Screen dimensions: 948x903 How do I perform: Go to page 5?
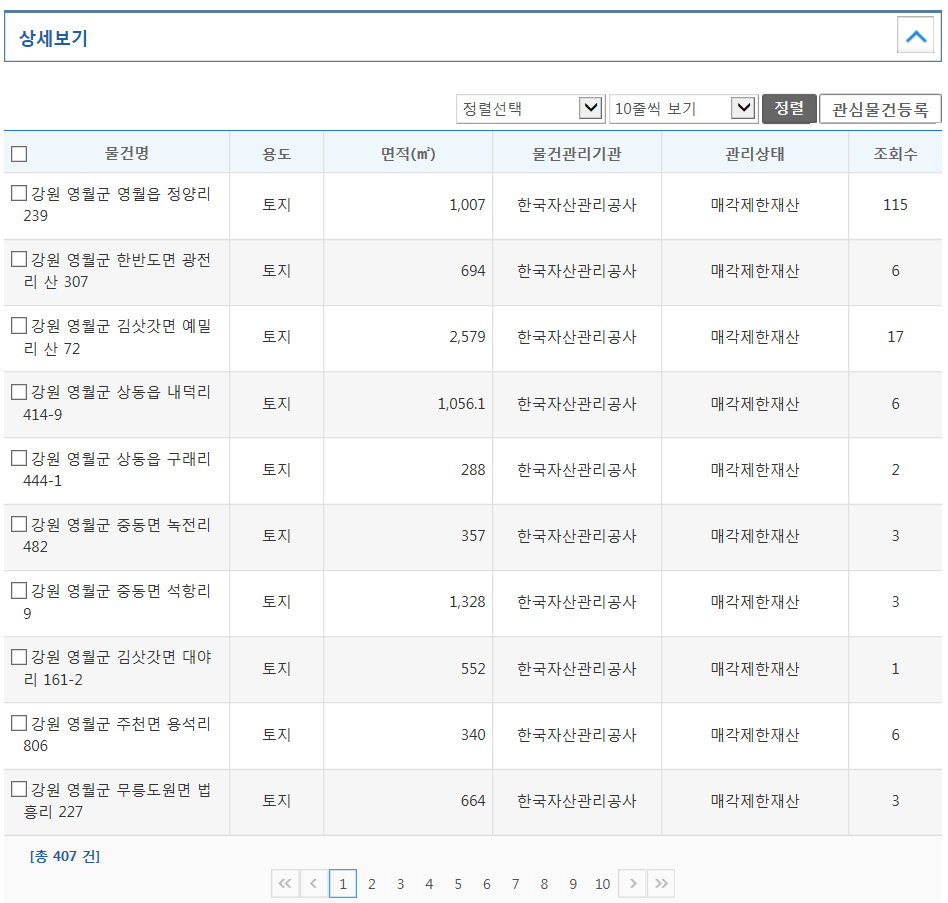458,884
